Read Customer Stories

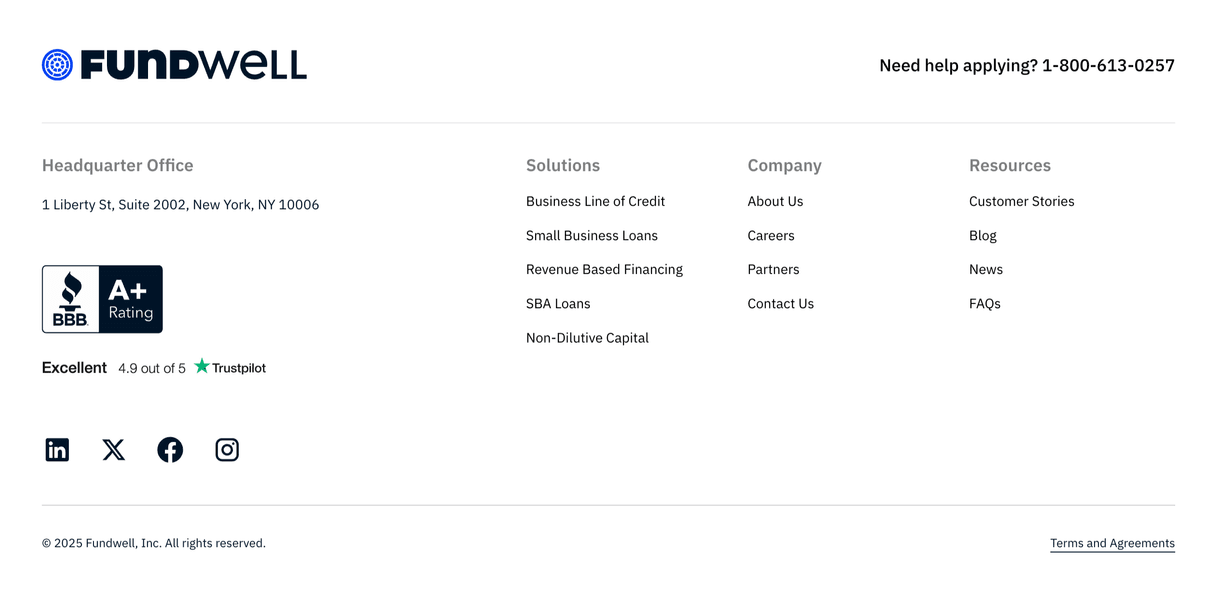click(1021, 201)
